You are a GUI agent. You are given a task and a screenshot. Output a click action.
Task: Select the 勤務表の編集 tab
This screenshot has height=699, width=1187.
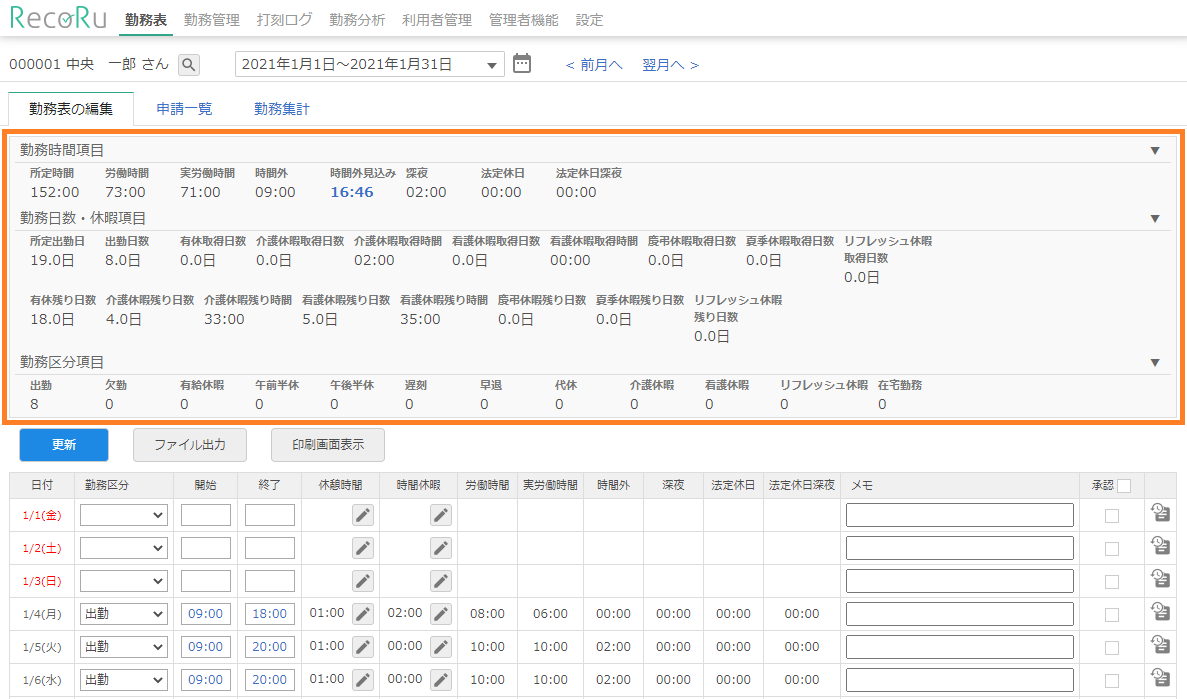(71, 109)
